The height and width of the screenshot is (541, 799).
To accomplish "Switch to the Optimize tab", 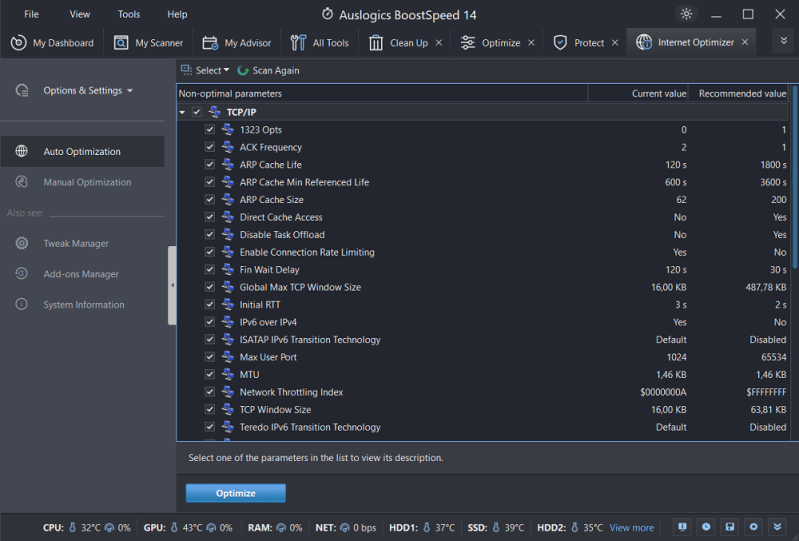I will (490, 43).
